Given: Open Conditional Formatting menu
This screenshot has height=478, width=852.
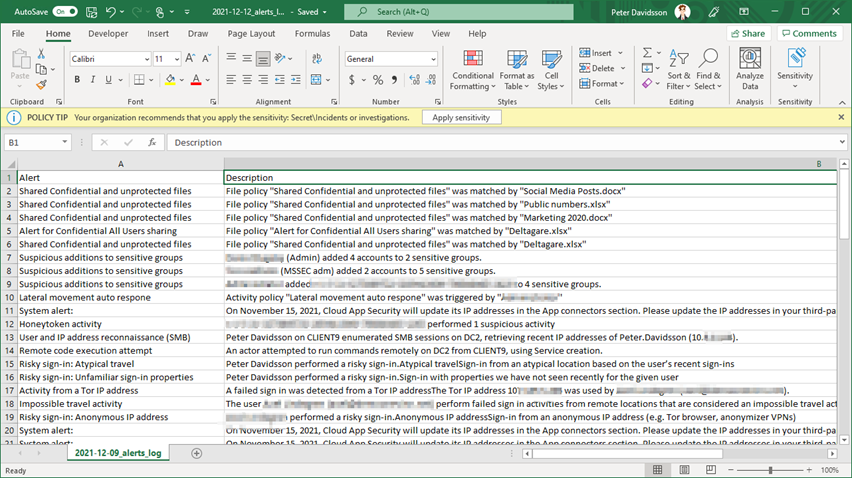Looking at the screenshot, I should point(473,67).
